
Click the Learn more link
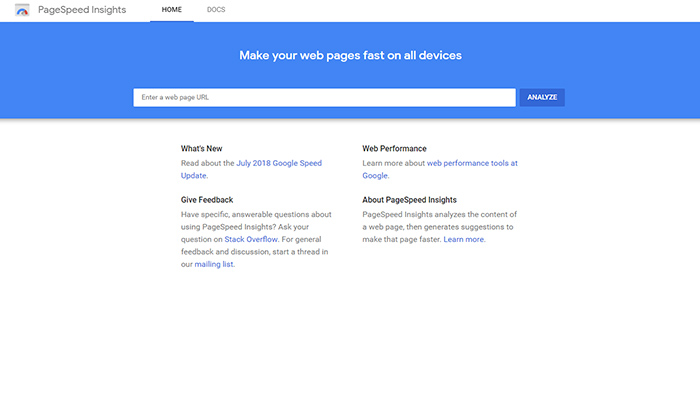463,239
